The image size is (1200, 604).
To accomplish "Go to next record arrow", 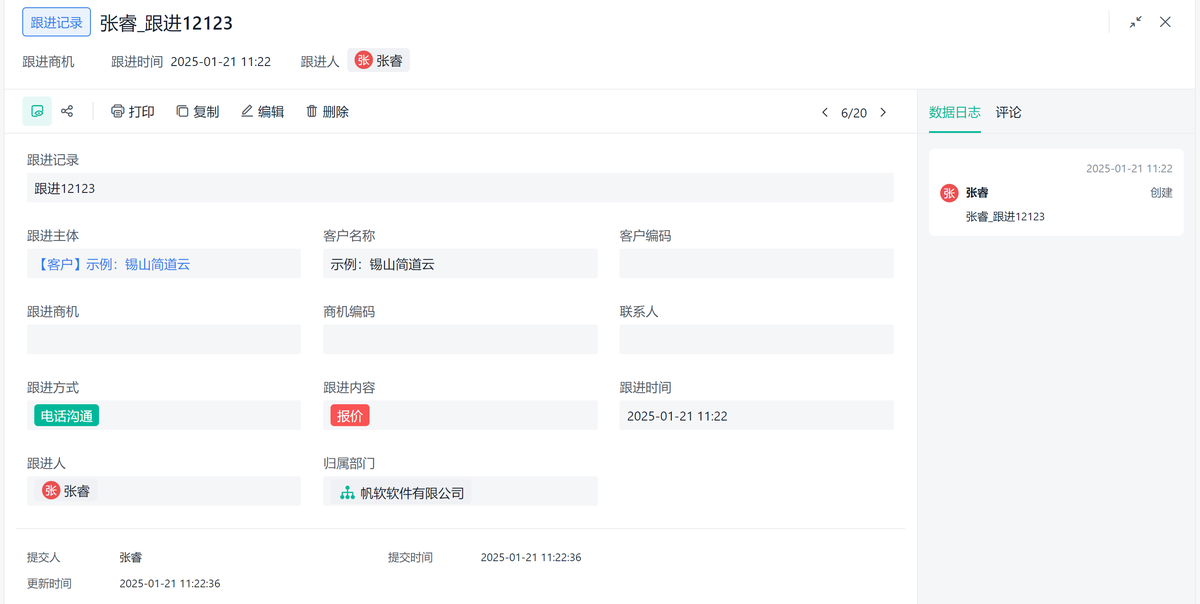I will coord(883,113).
